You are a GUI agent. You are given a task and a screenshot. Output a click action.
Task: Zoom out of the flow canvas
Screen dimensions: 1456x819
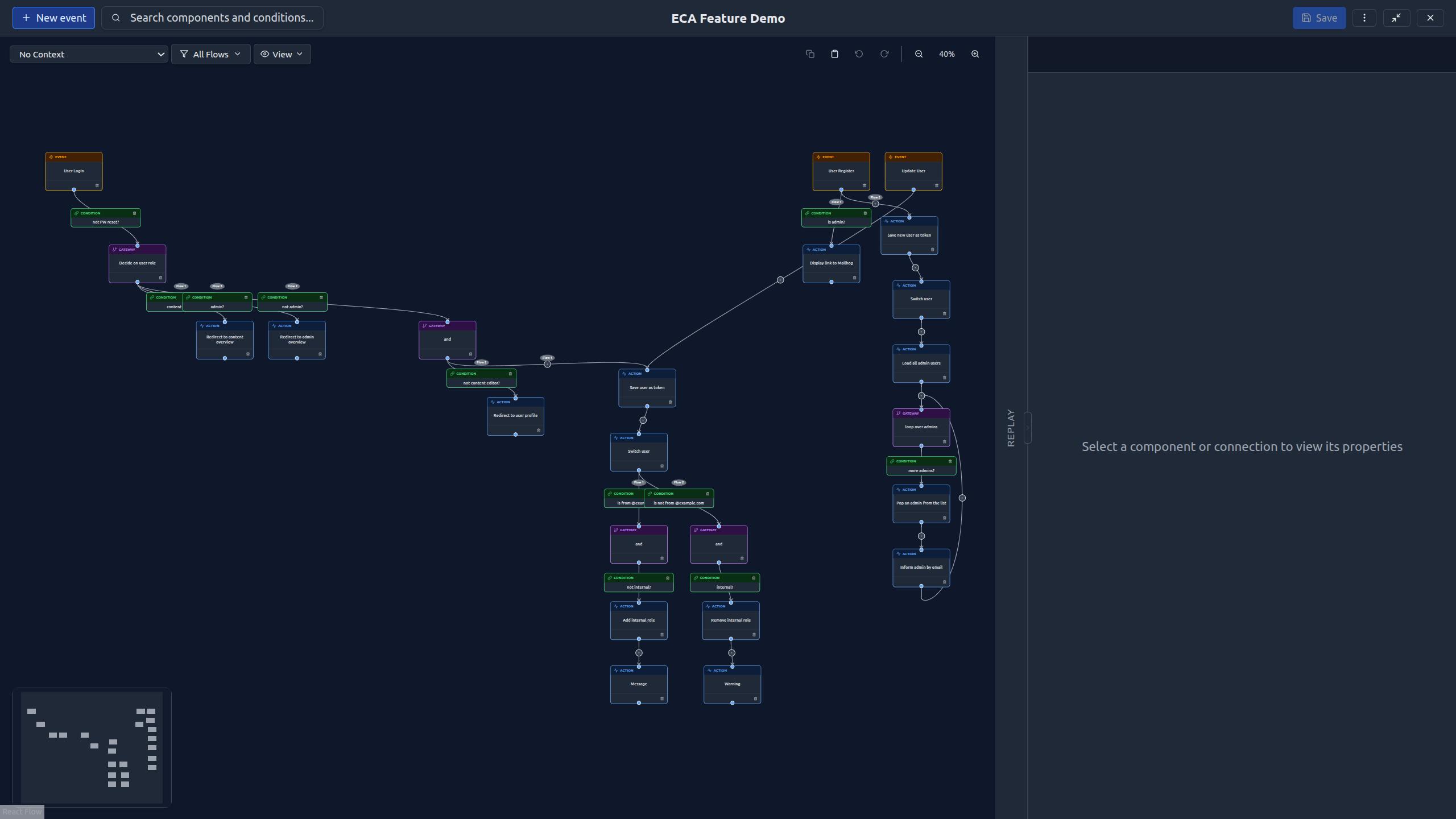click(918, 54)
